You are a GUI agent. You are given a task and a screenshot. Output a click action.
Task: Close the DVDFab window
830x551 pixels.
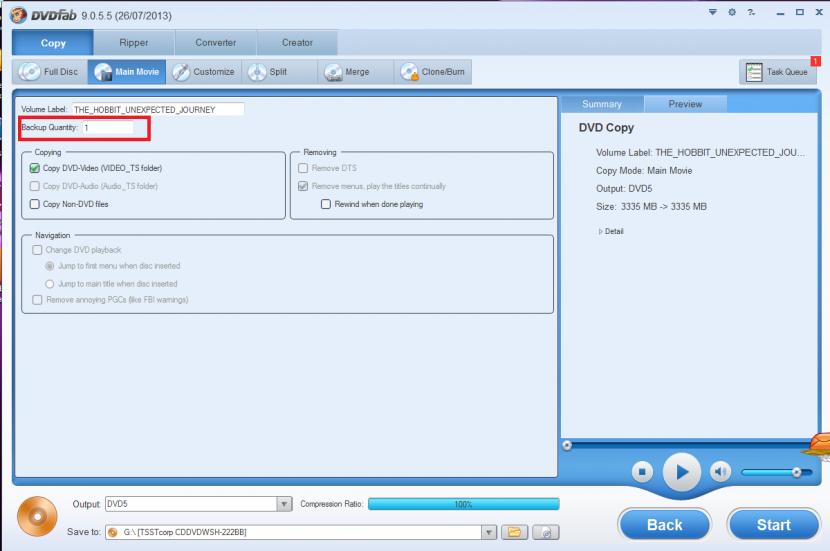pos(819,12)
